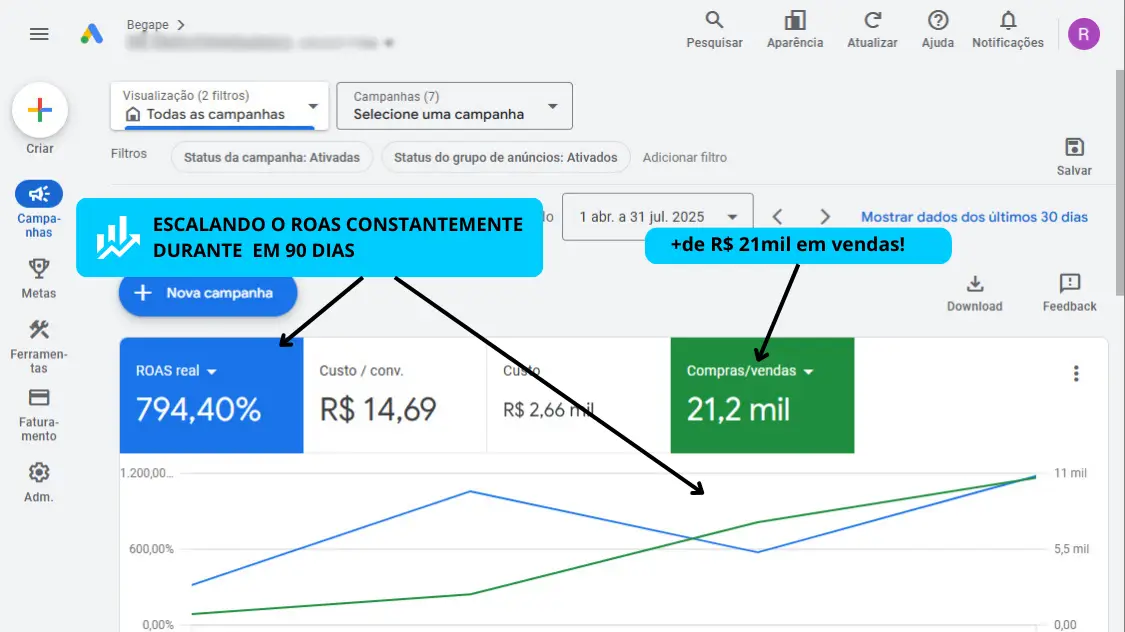The width and height of the screenshot is (1125, 632).
Task: Open the Feedback icon
Action: (1069, 284)
